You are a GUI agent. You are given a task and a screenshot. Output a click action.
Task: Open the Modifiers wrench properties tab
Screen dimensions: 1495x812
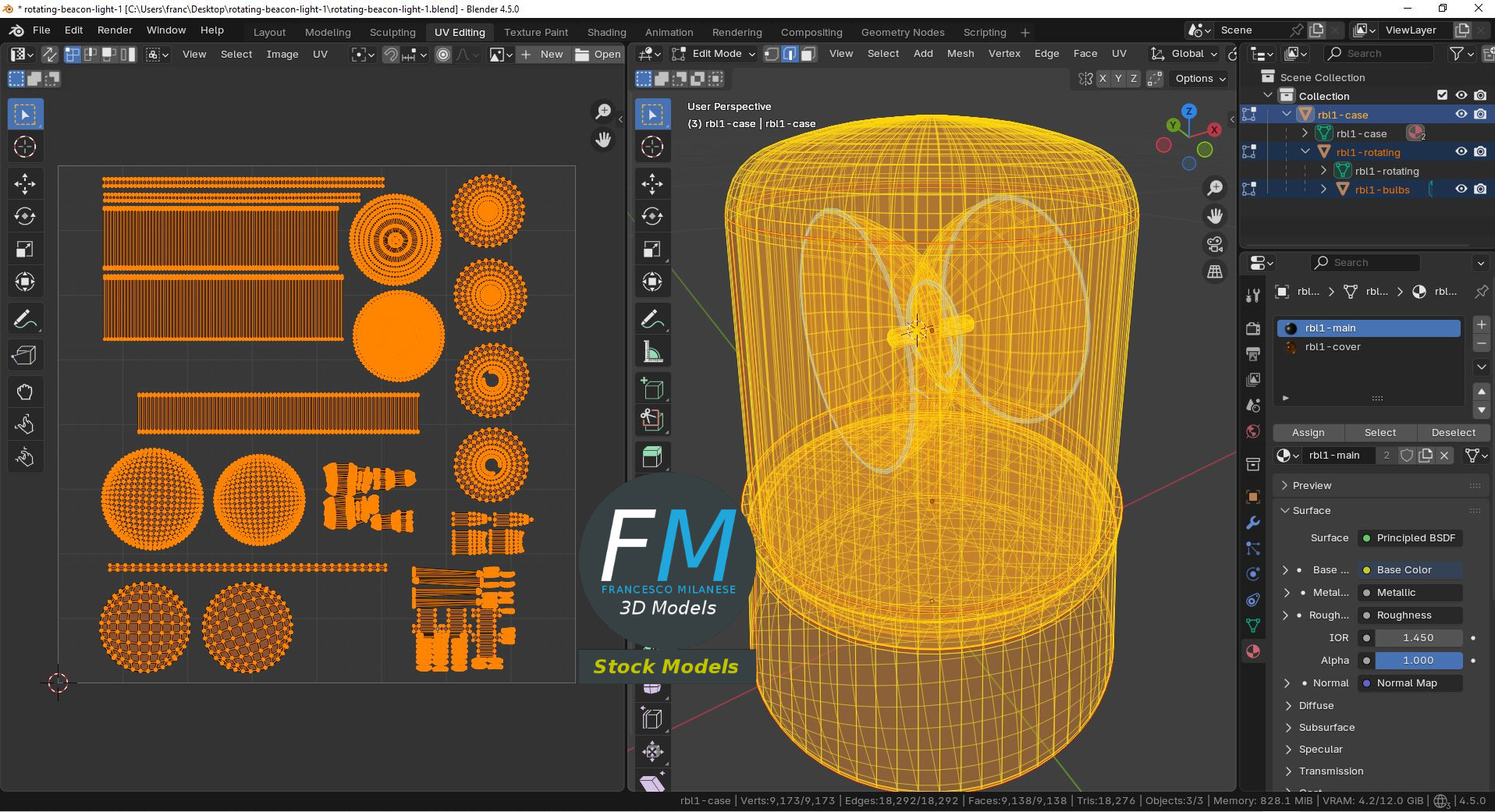tap(1253, 523)
